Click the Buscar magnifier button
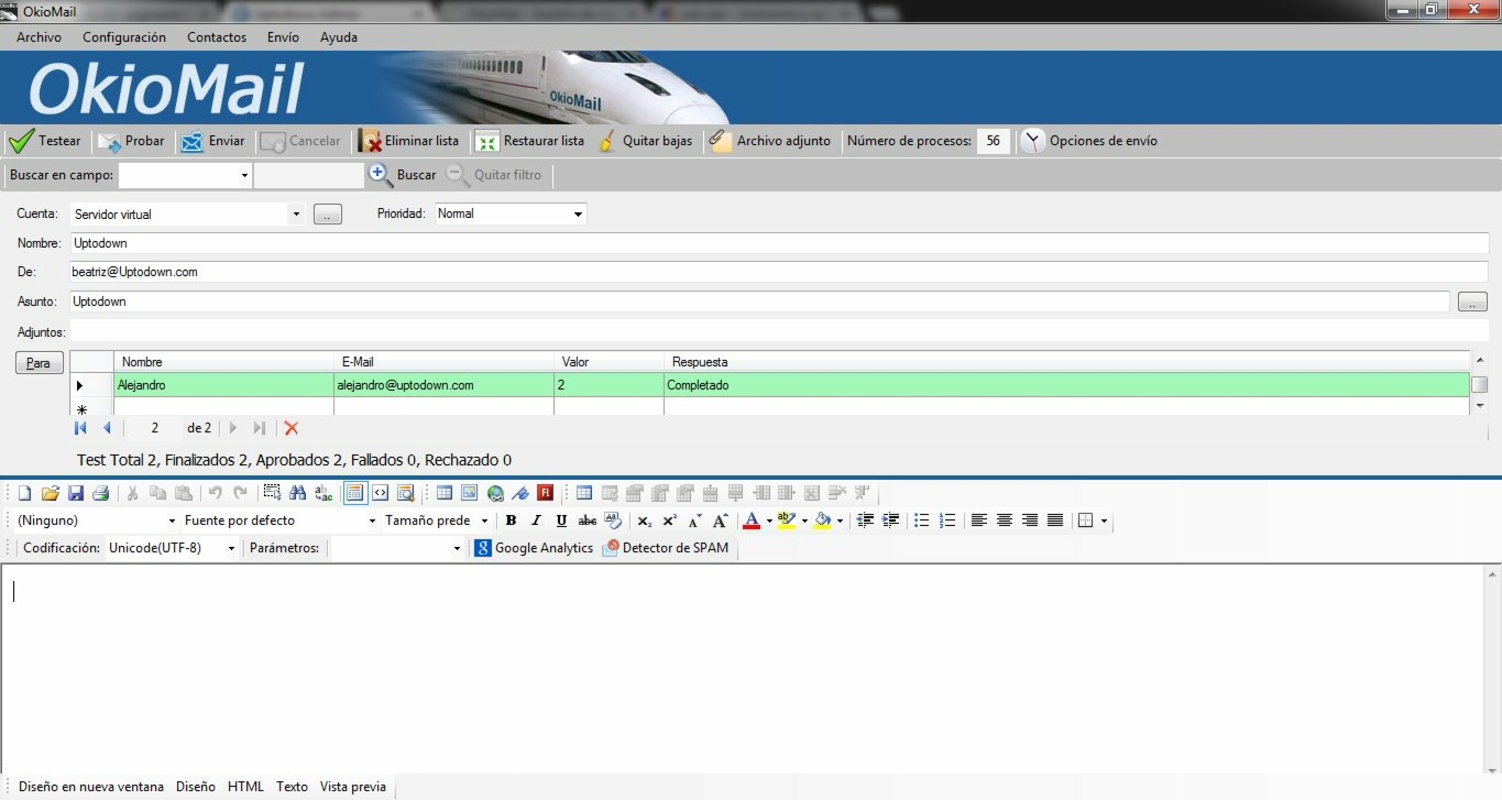 point(403,175)
